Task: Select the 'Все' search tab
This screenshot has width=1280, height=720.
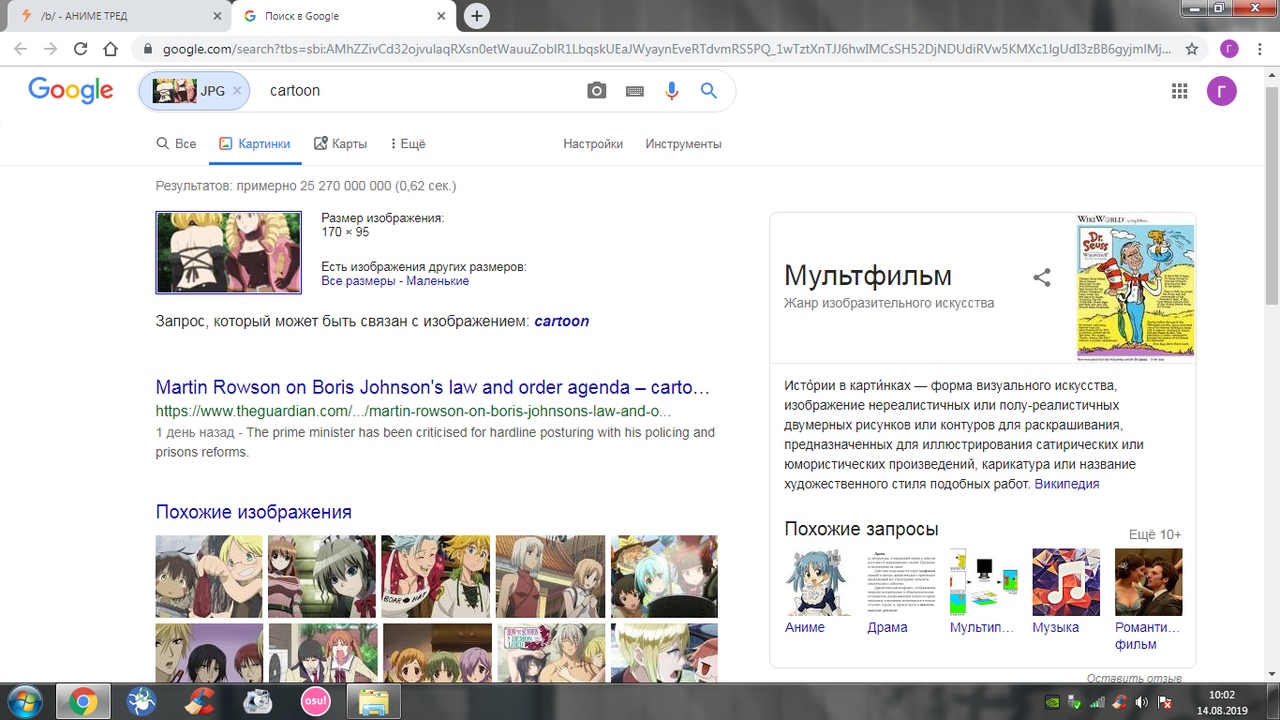Action: click(176, 144)
